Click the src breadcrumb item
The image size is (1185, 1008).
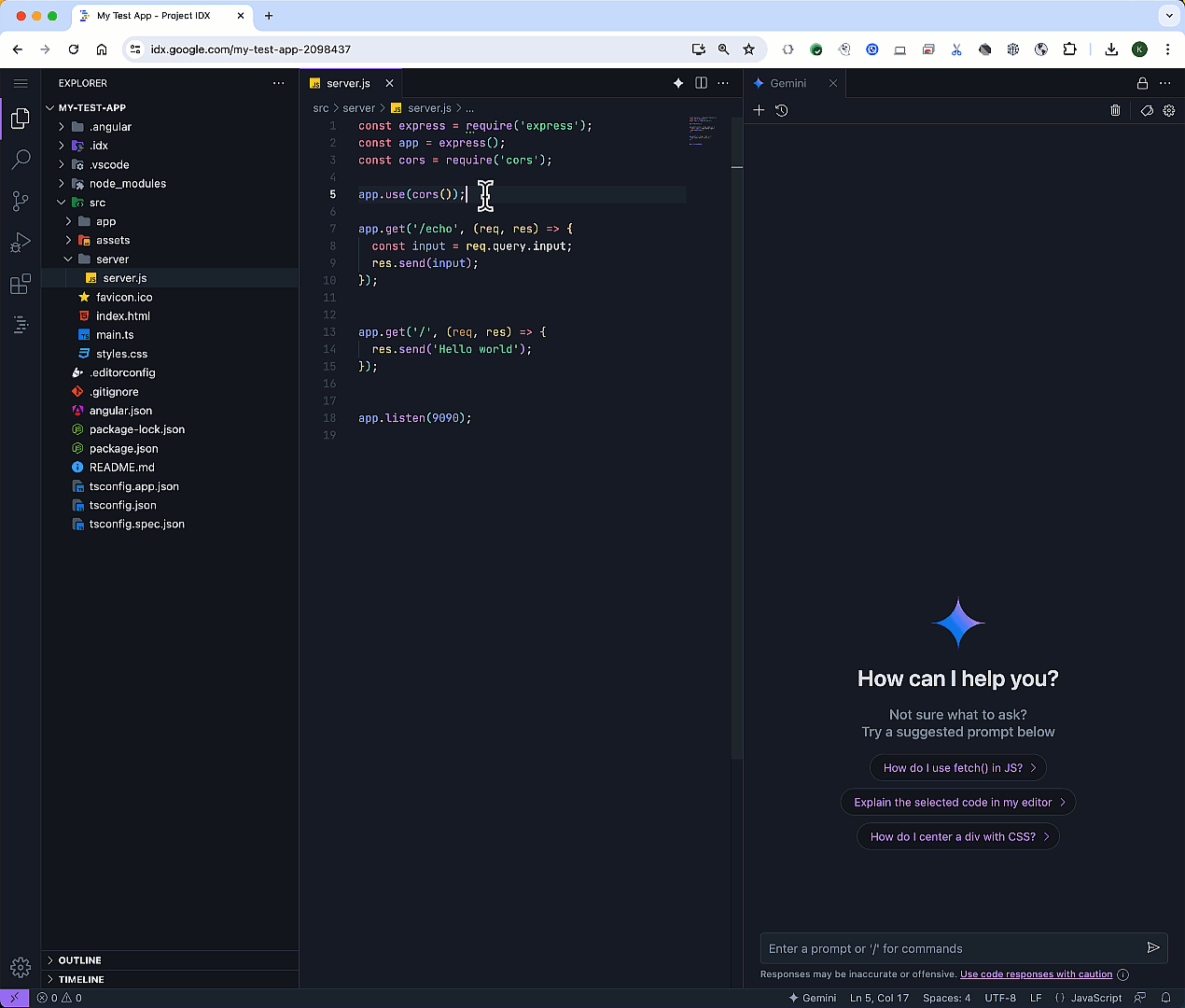(321, 108)
